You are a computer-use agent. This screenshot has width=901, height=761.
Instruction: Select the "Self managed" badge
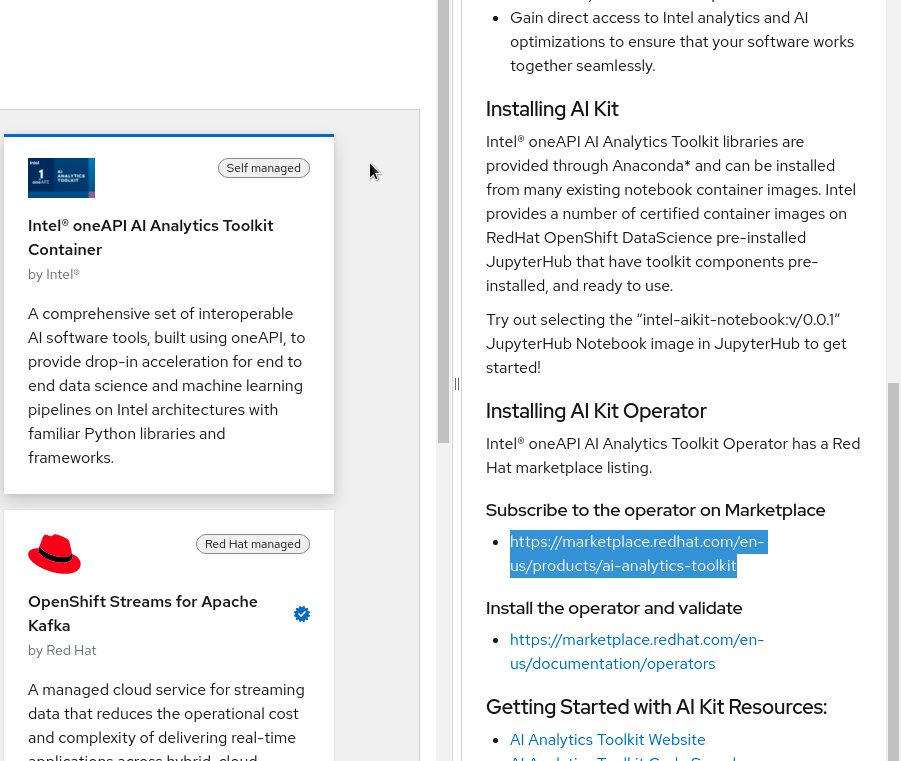(x=264, y=168)
